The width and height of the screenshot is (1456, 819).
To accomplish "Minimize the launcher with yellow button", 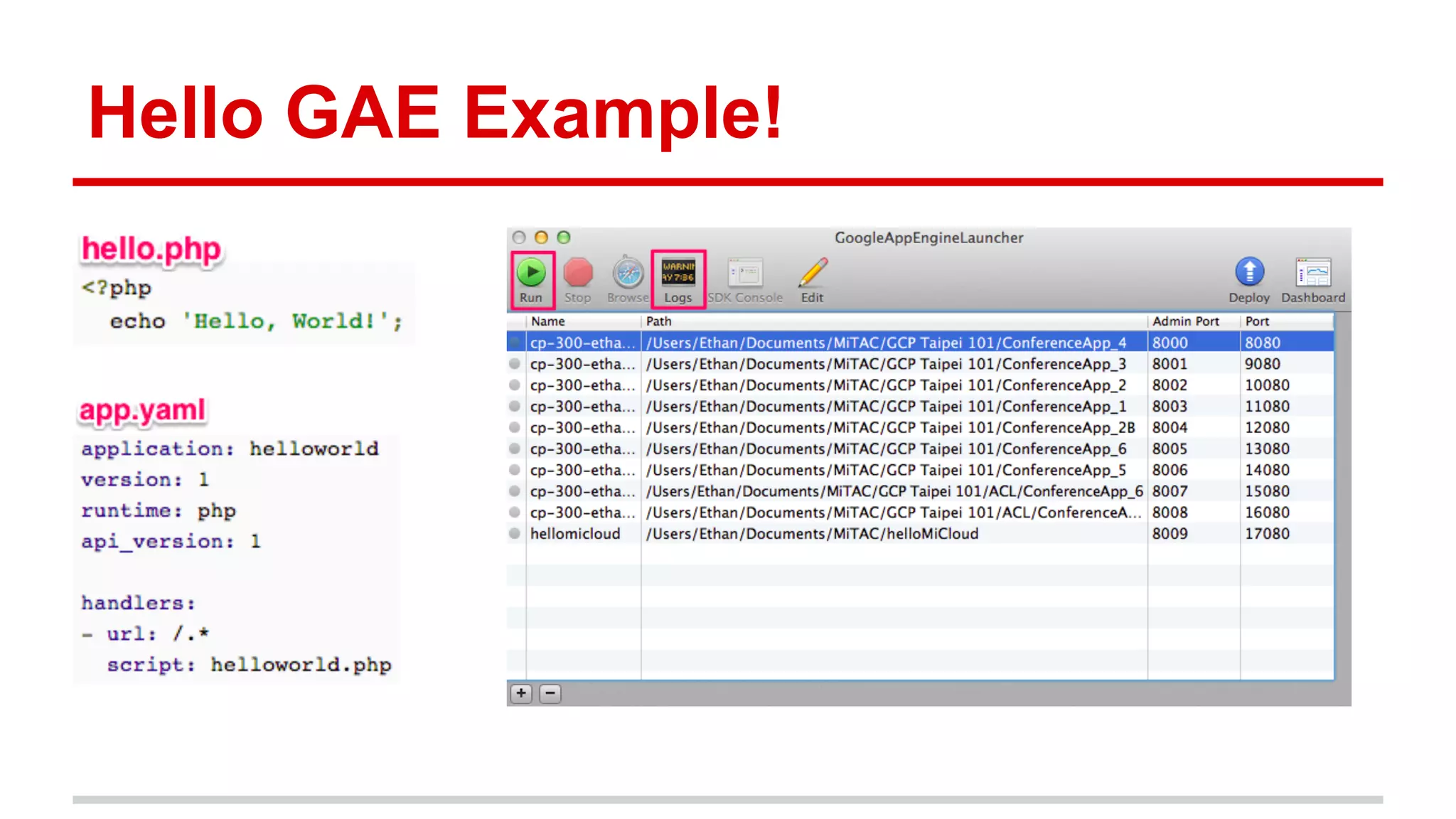I will [541, 237].
